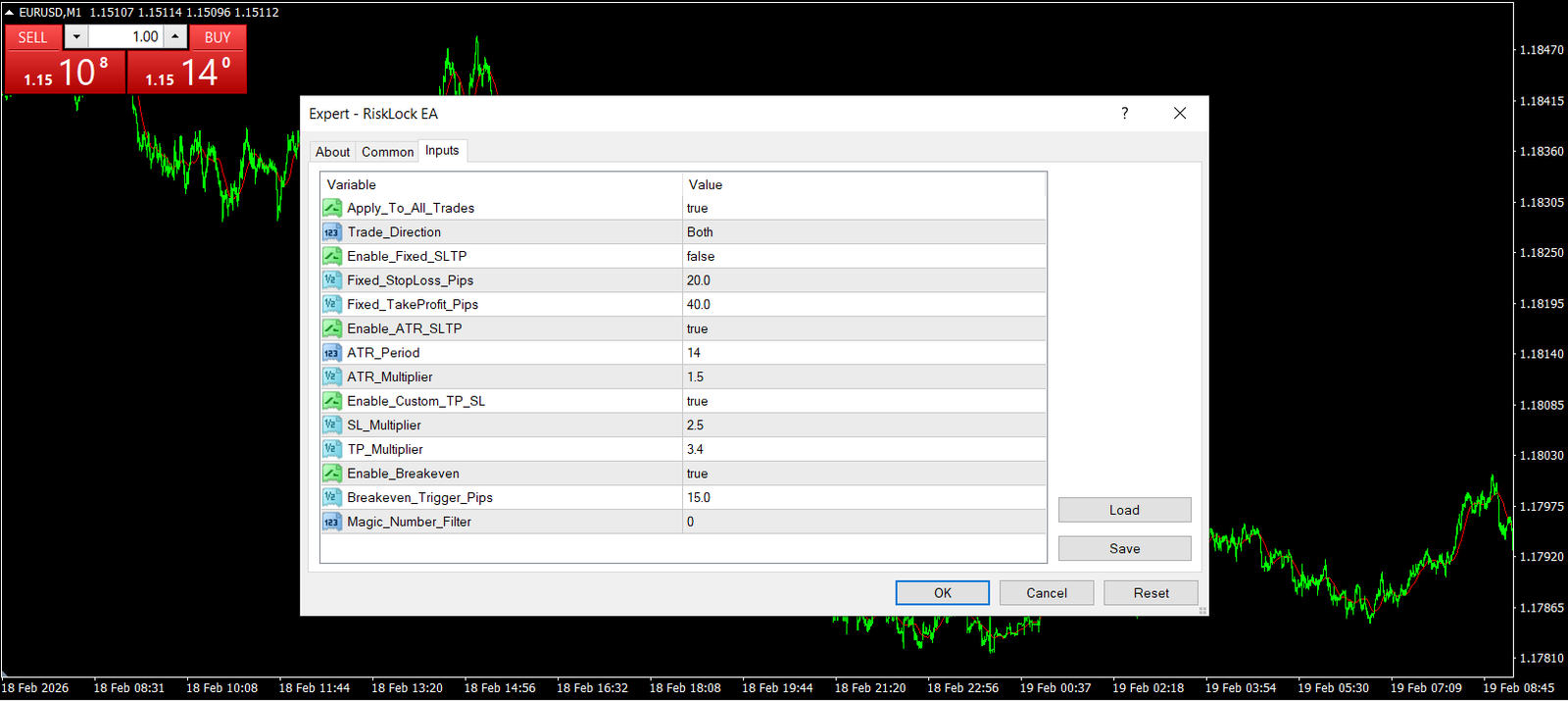Reset inputs with the Reset button

pyautogui.click(x=1151, y=593)
